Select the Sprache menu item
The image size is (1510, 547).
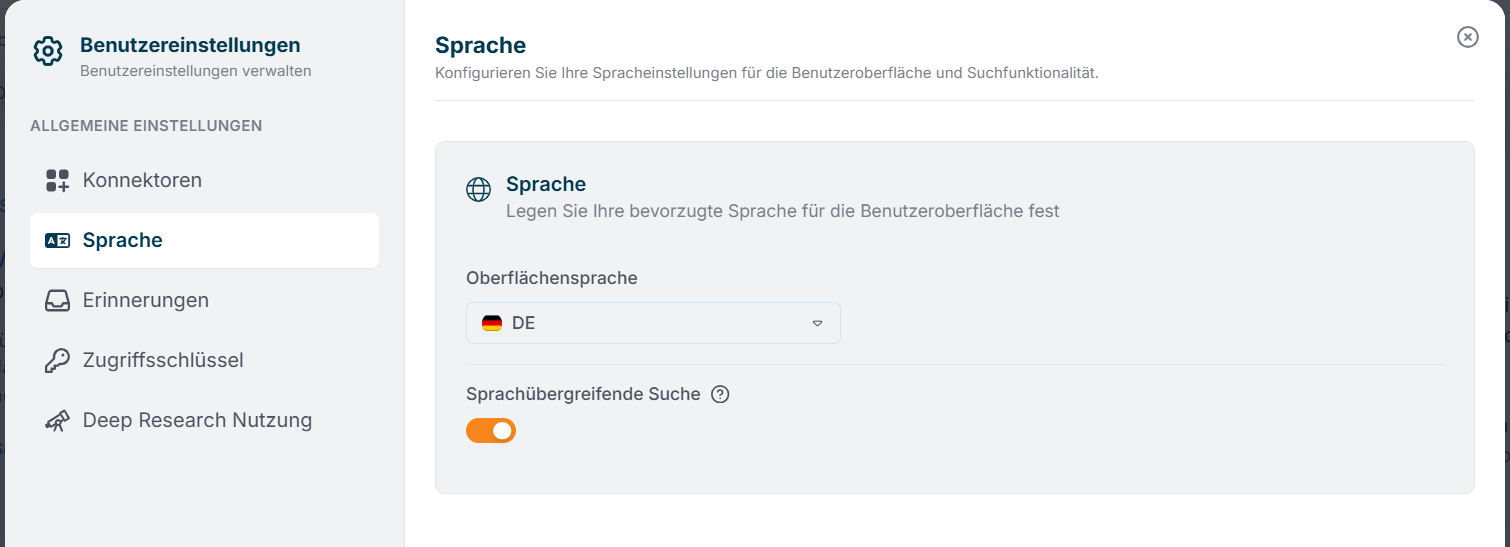(x=204, y=240)
